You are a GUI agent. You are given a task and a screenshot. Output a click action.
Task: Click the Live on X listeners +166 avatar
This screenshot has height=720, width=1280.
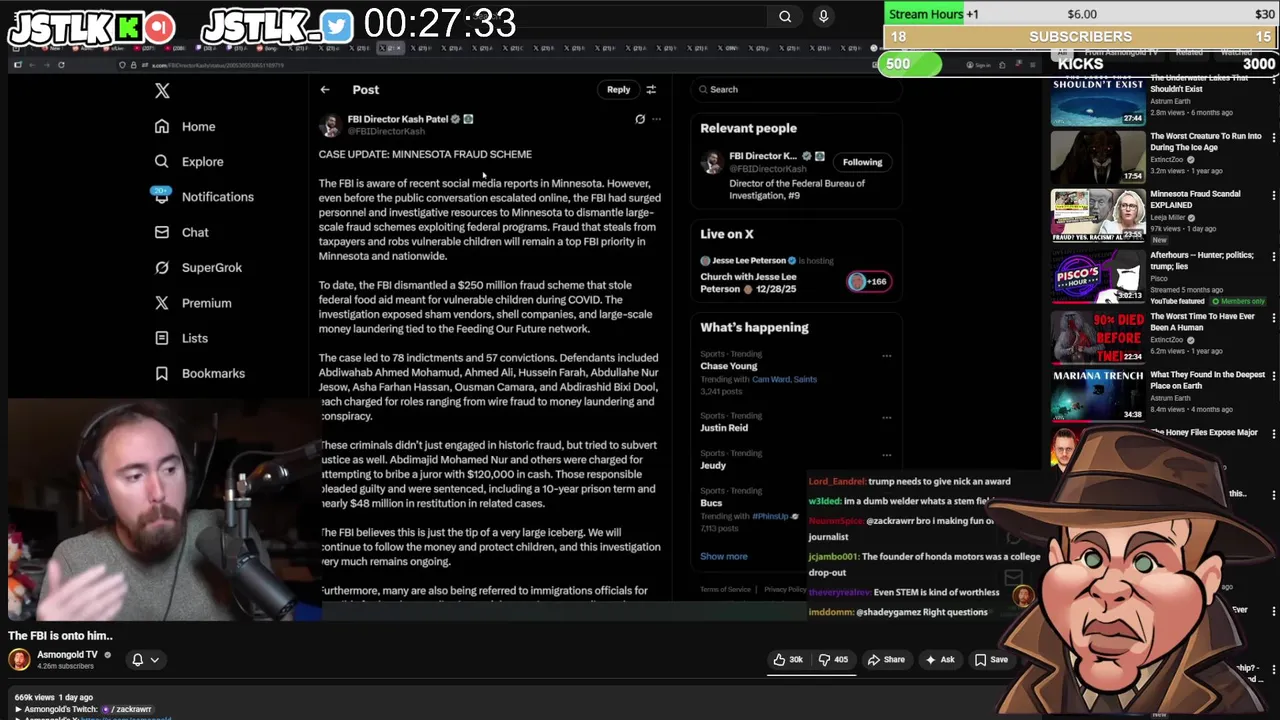coord(869,281)
